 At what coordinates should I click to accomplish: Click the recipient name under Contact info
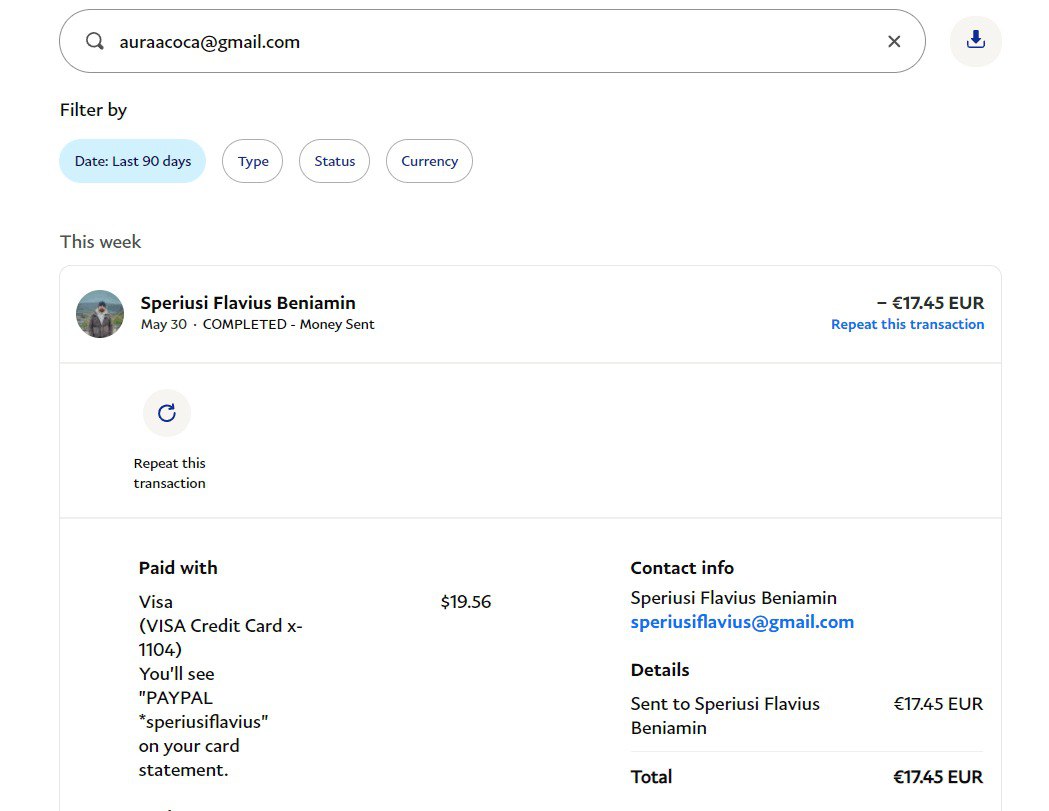click(733, 598)
